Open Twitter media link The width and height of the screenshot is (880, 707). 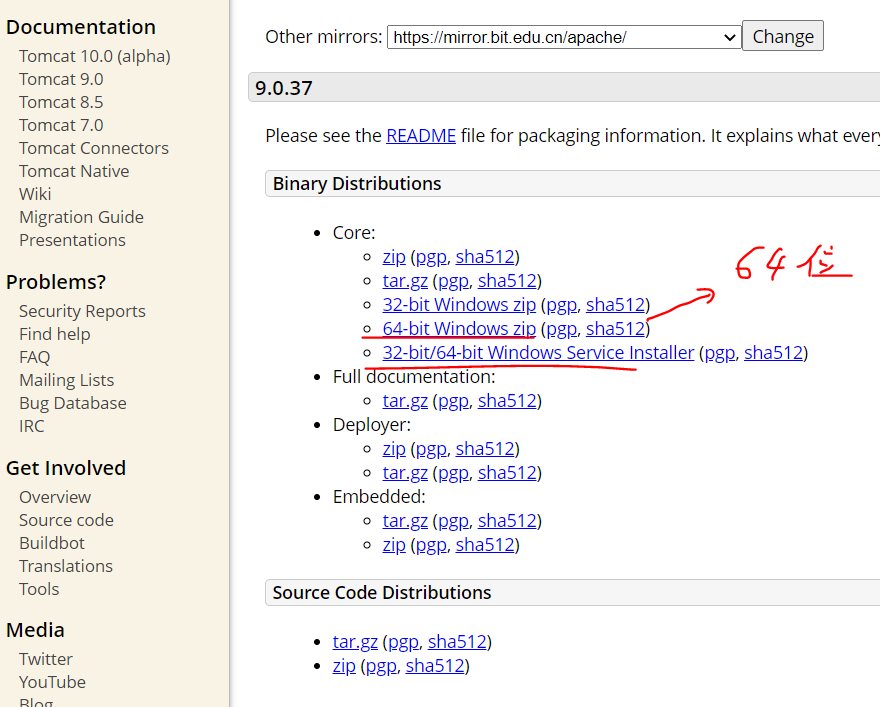point(45,659)
